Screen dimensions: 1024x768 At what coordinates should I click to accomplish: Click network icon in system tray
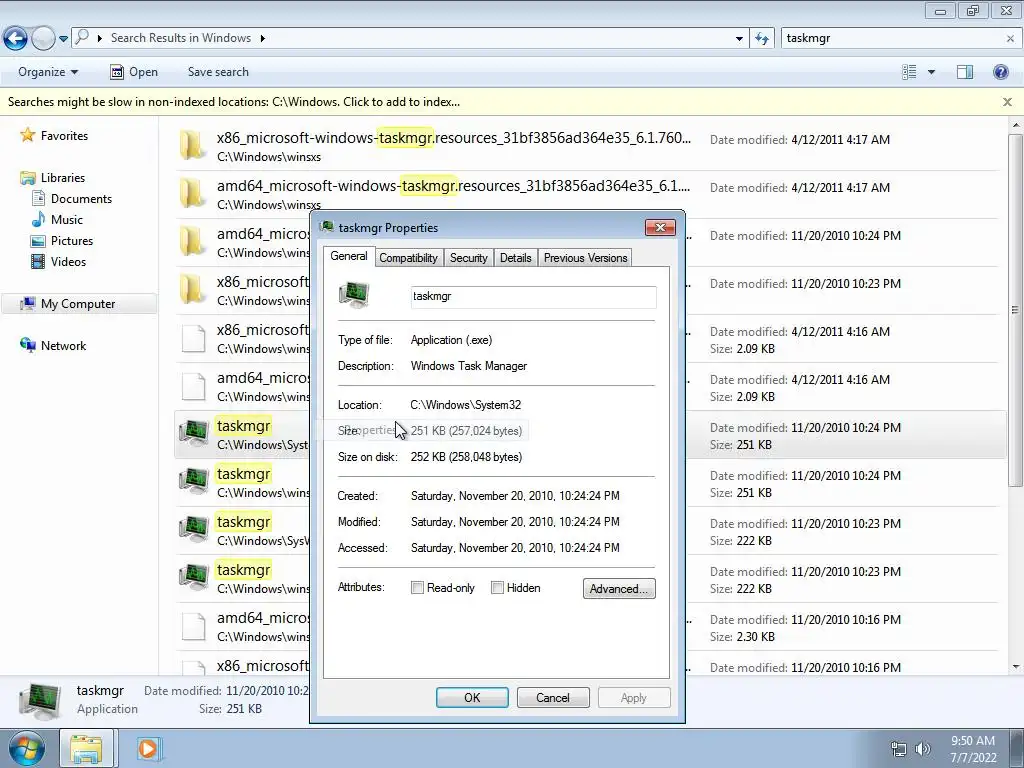click(899, 749)
